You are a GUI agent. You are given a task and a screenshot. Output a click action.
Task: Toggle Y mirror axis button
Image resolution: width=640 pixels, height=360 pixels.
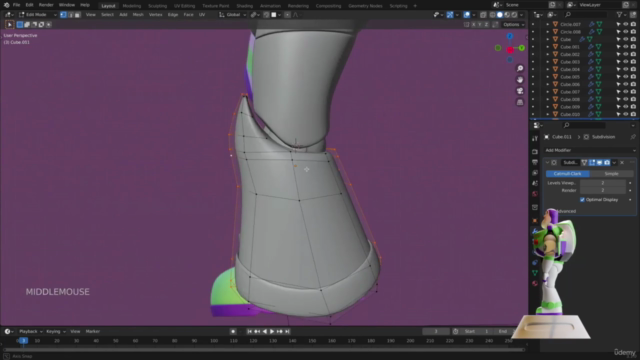pos(480,24)
